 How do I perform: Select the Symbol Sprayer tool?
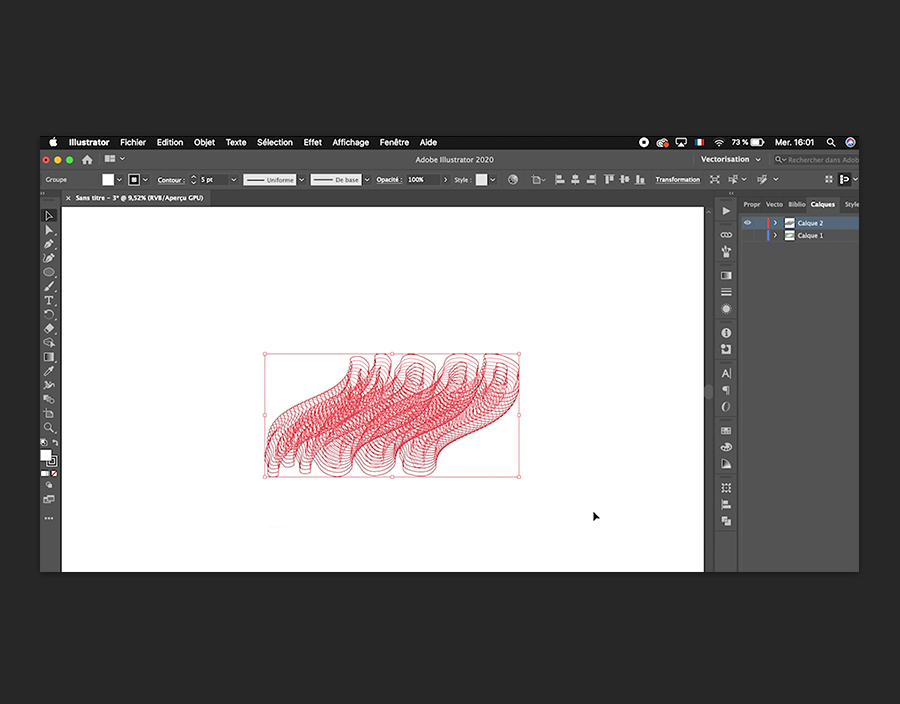point(49,385)
